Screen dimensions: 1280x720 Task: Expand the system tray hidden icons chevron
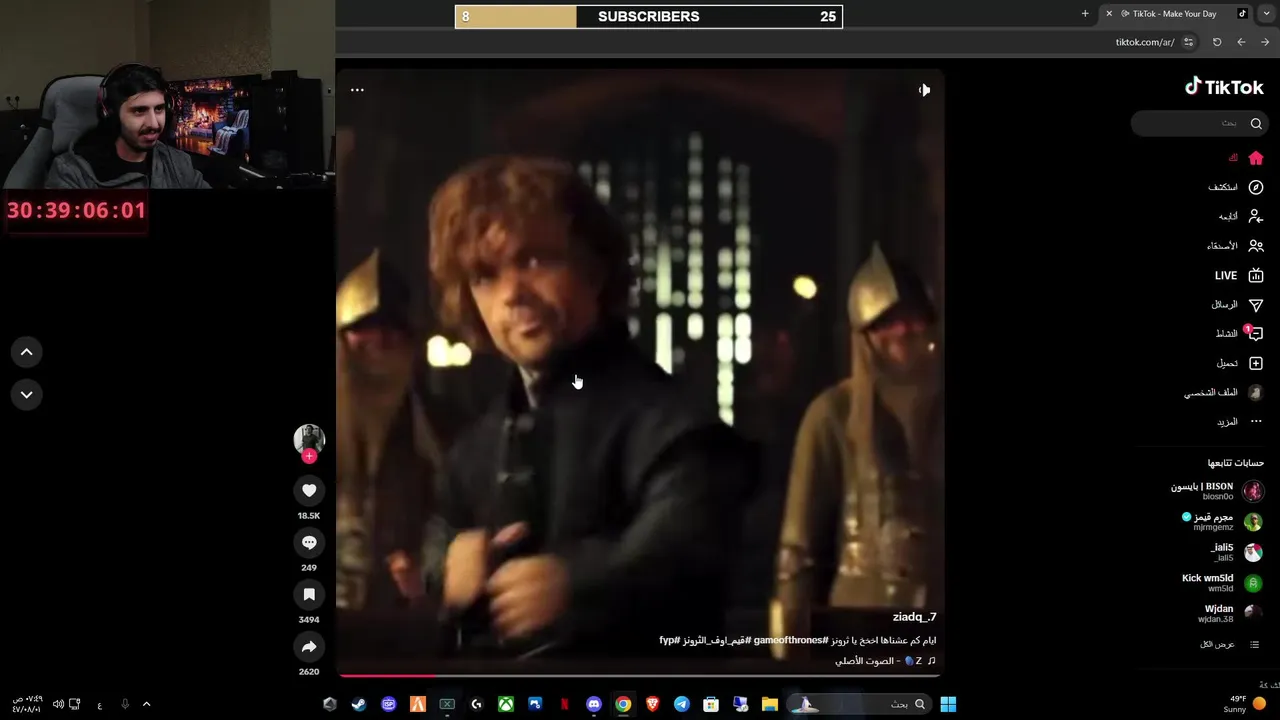146,704
